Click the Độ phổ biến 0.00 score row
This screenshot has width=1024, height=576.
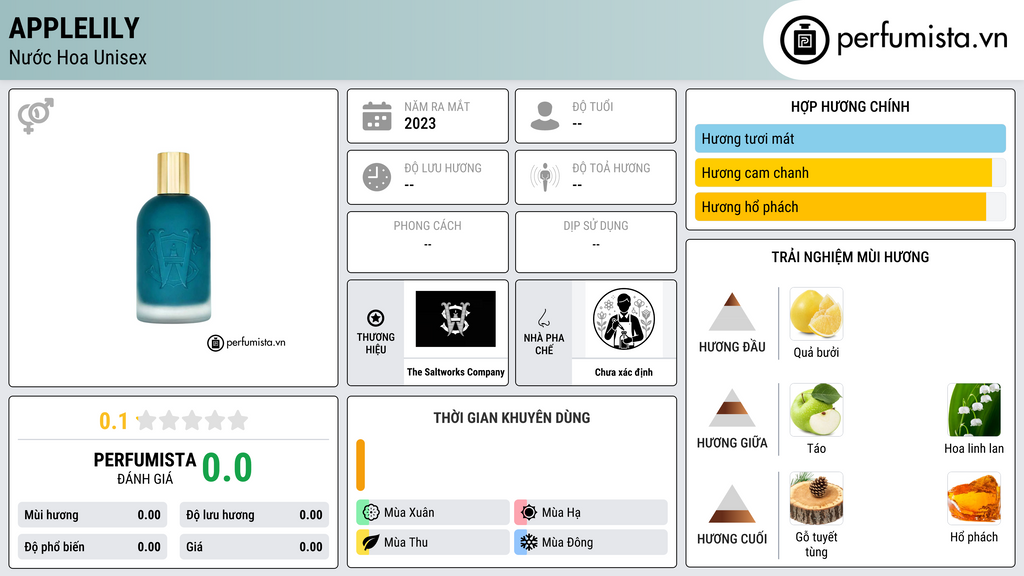(x=93, y=547)
